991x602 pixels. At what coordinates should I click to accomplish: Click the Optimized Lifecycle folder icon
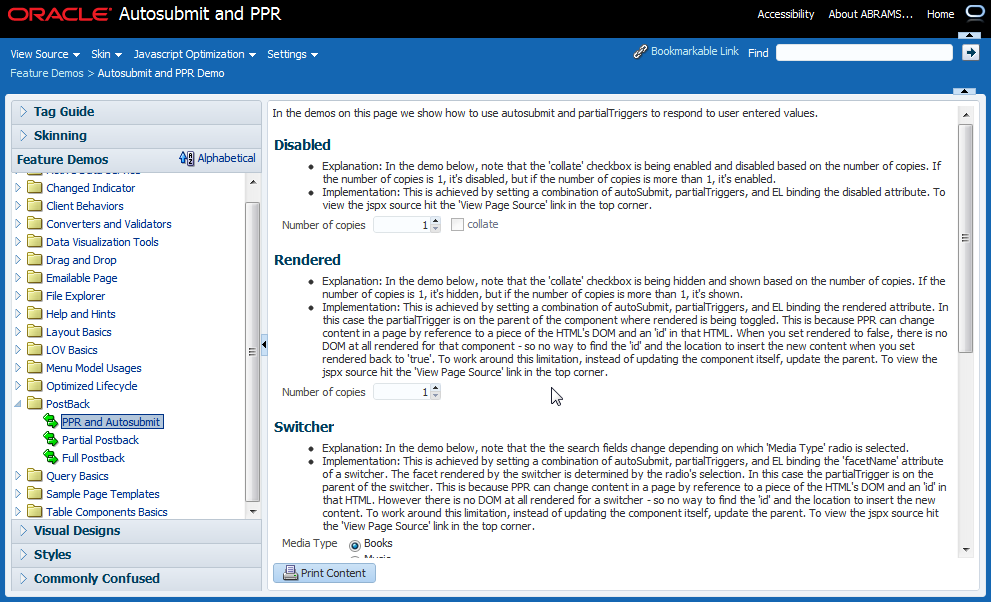click(35, 385)
